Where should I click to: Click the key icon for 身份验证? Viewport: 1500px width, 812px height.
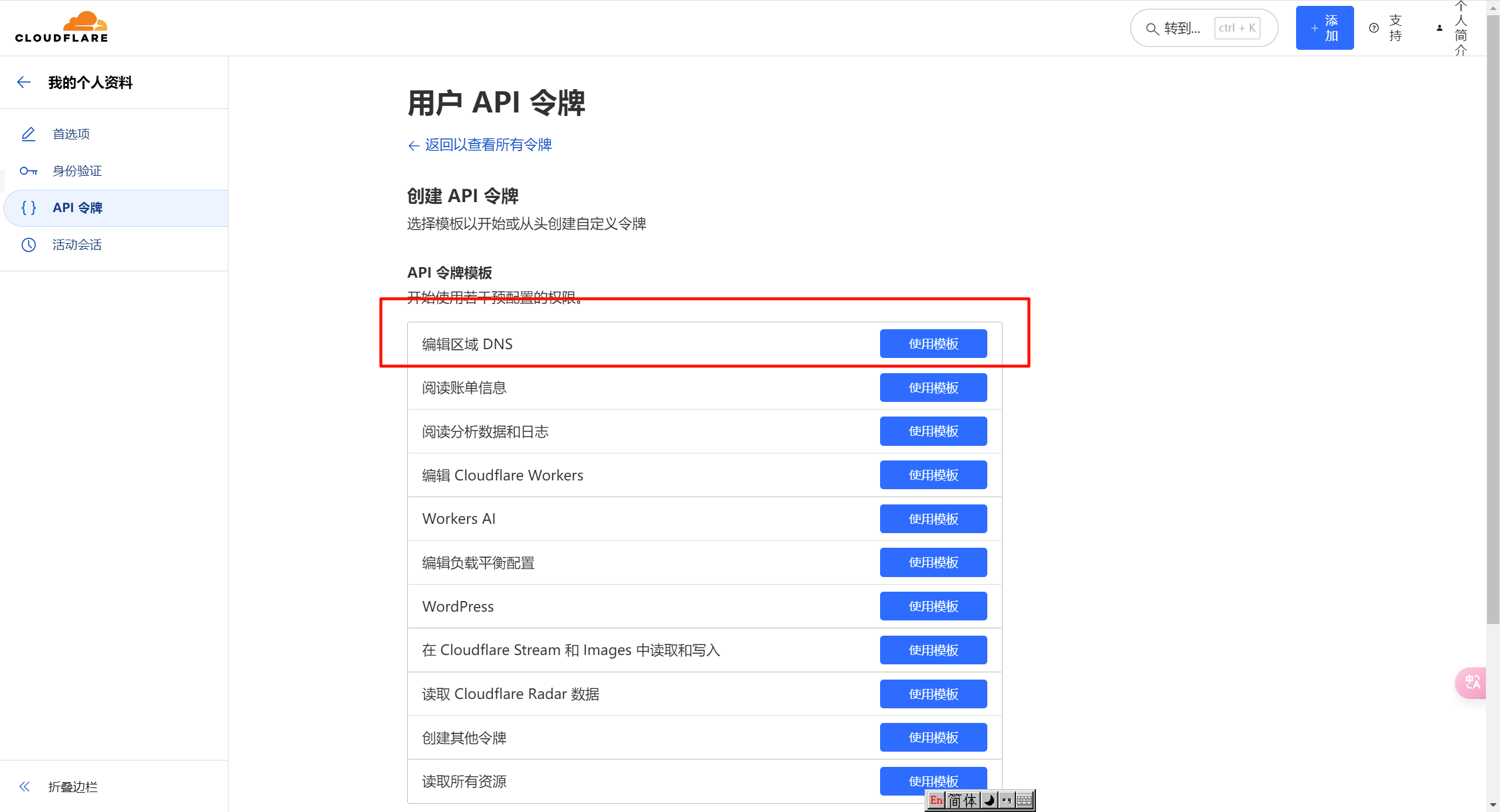point(28,171)
